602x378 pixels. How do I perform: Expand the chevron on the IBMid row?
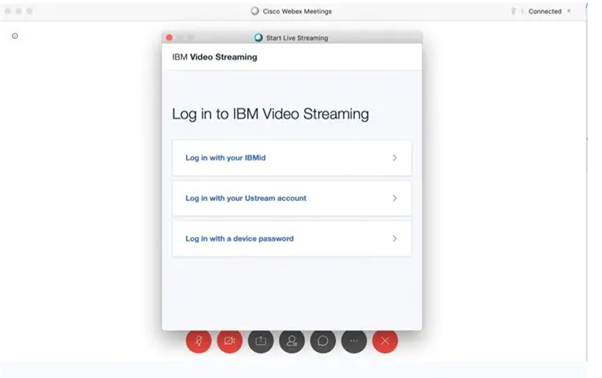394,158
